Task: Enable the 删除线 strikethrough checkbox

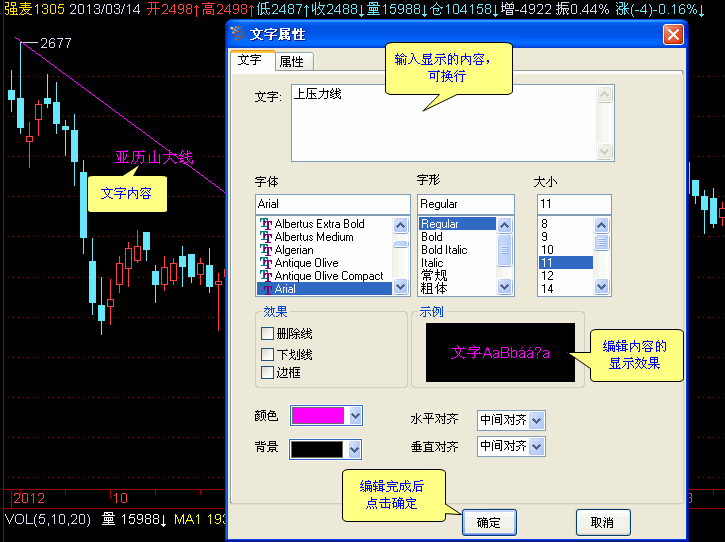Action: (x=267, y=334)
